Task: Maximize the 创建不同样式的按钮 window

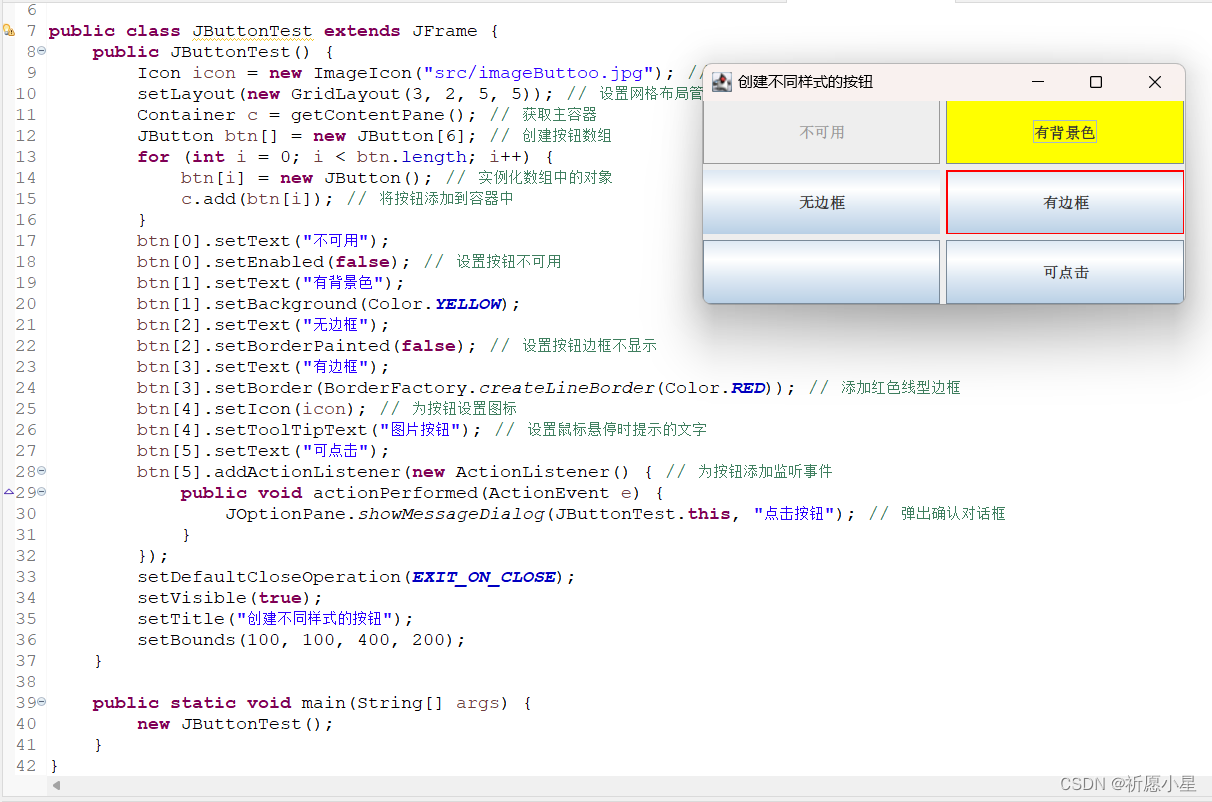Action: 1096,82
